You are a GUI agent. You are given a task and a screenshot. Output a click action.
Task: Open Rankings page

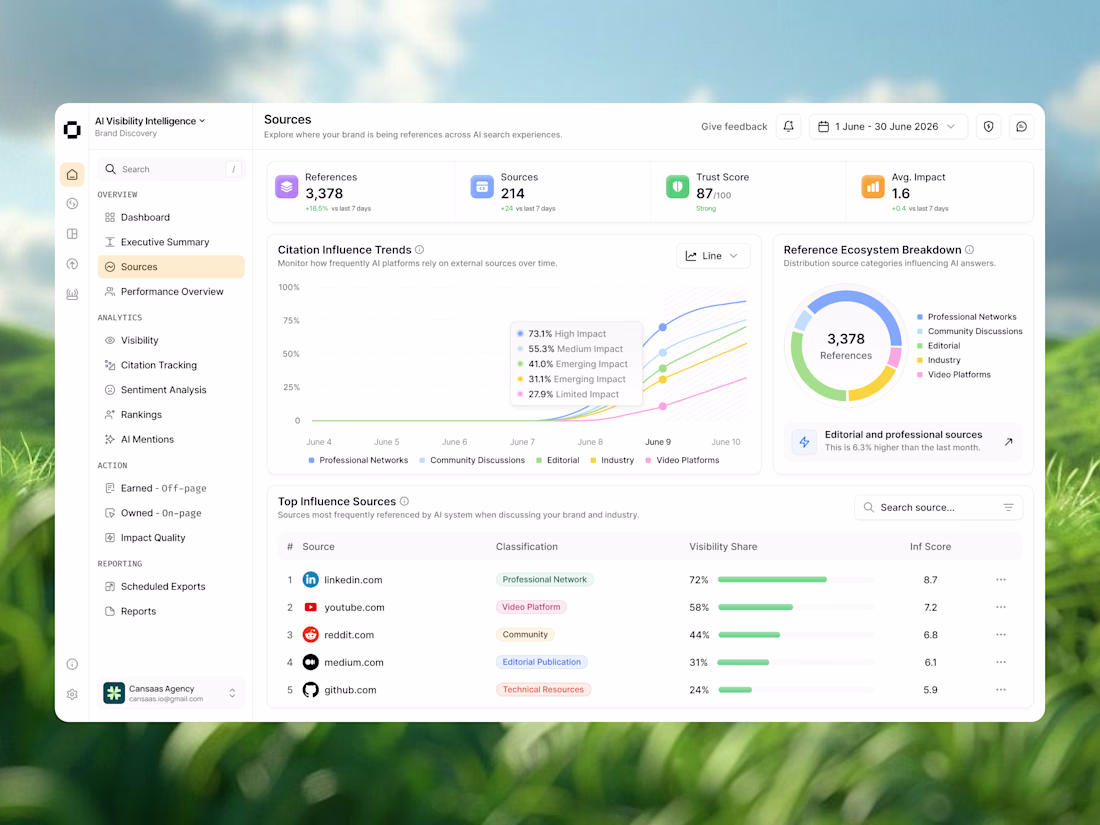[170, 415]
